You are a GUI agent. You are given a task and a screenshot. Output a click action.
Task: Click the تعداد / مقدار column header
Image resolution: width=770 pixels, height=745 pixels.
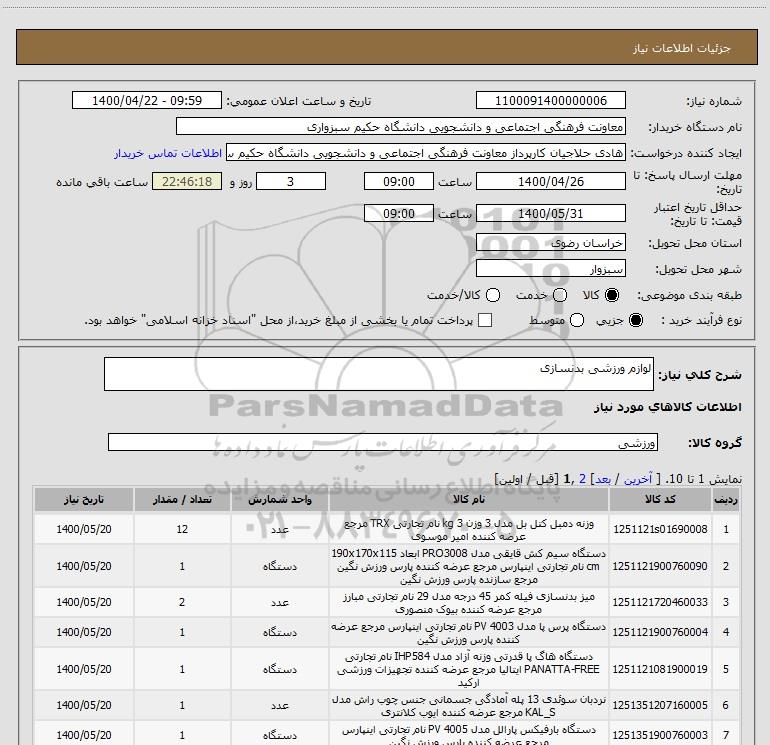pyautogui.click(x=182, y=499)
